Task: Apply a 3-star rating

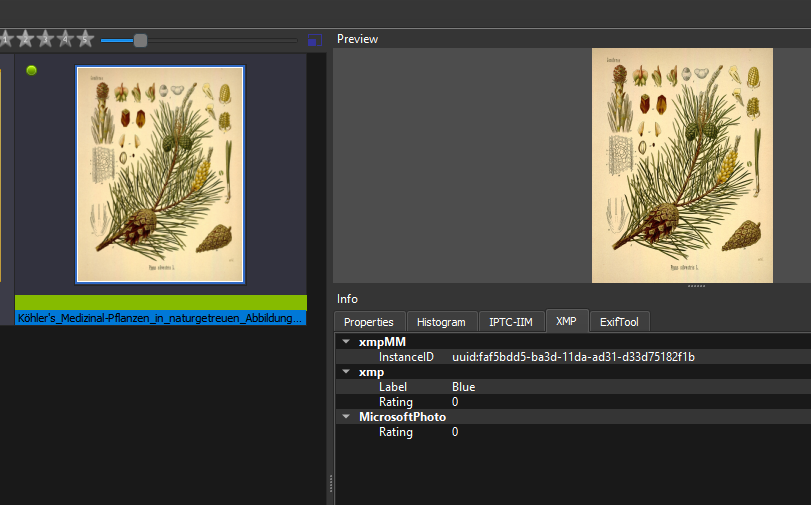Action: 44,39
